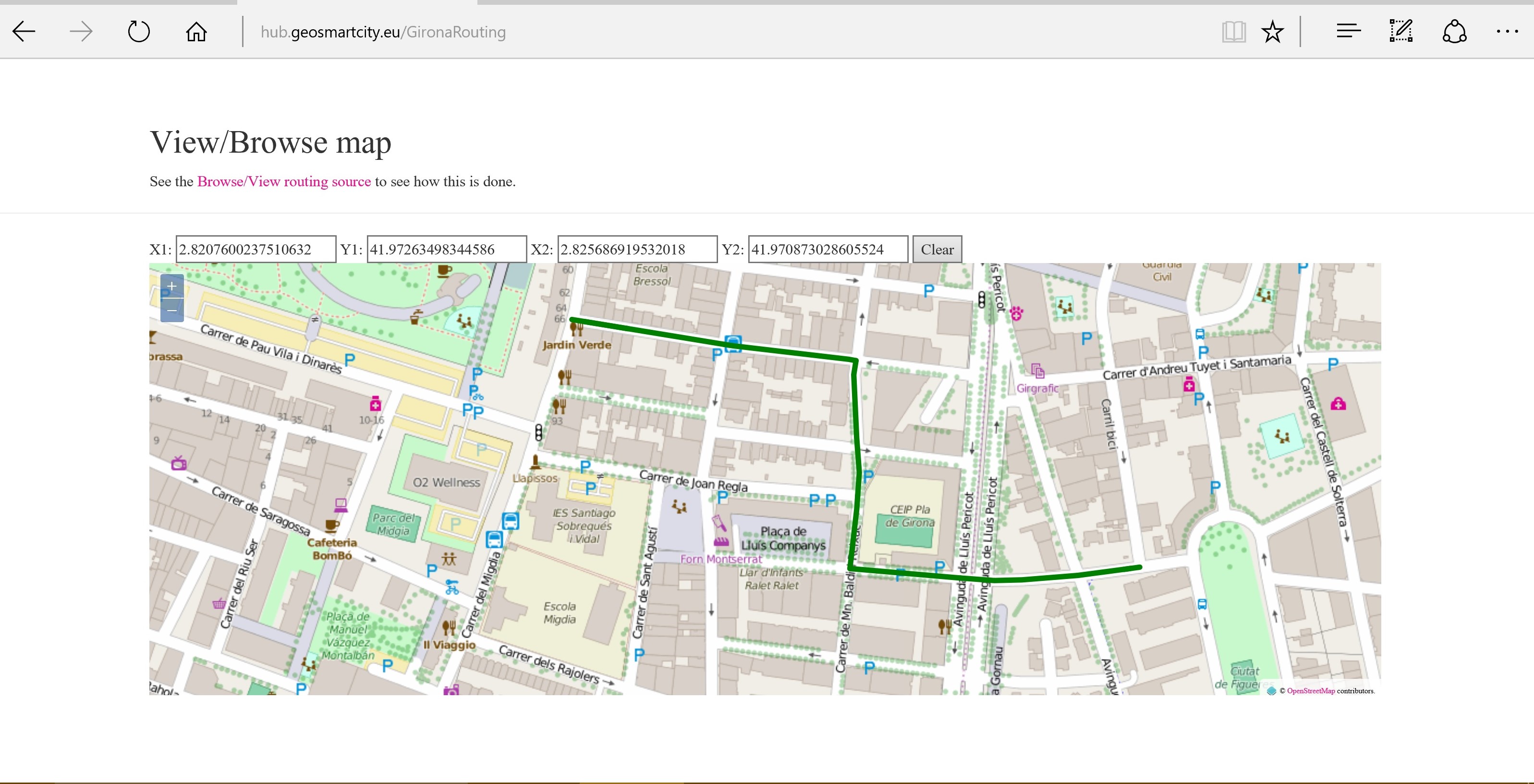Click the OpenStreetMap attribution link
Image resolution: width=1534 pixels, height=784 pixels.
(x=1310, y=690)
